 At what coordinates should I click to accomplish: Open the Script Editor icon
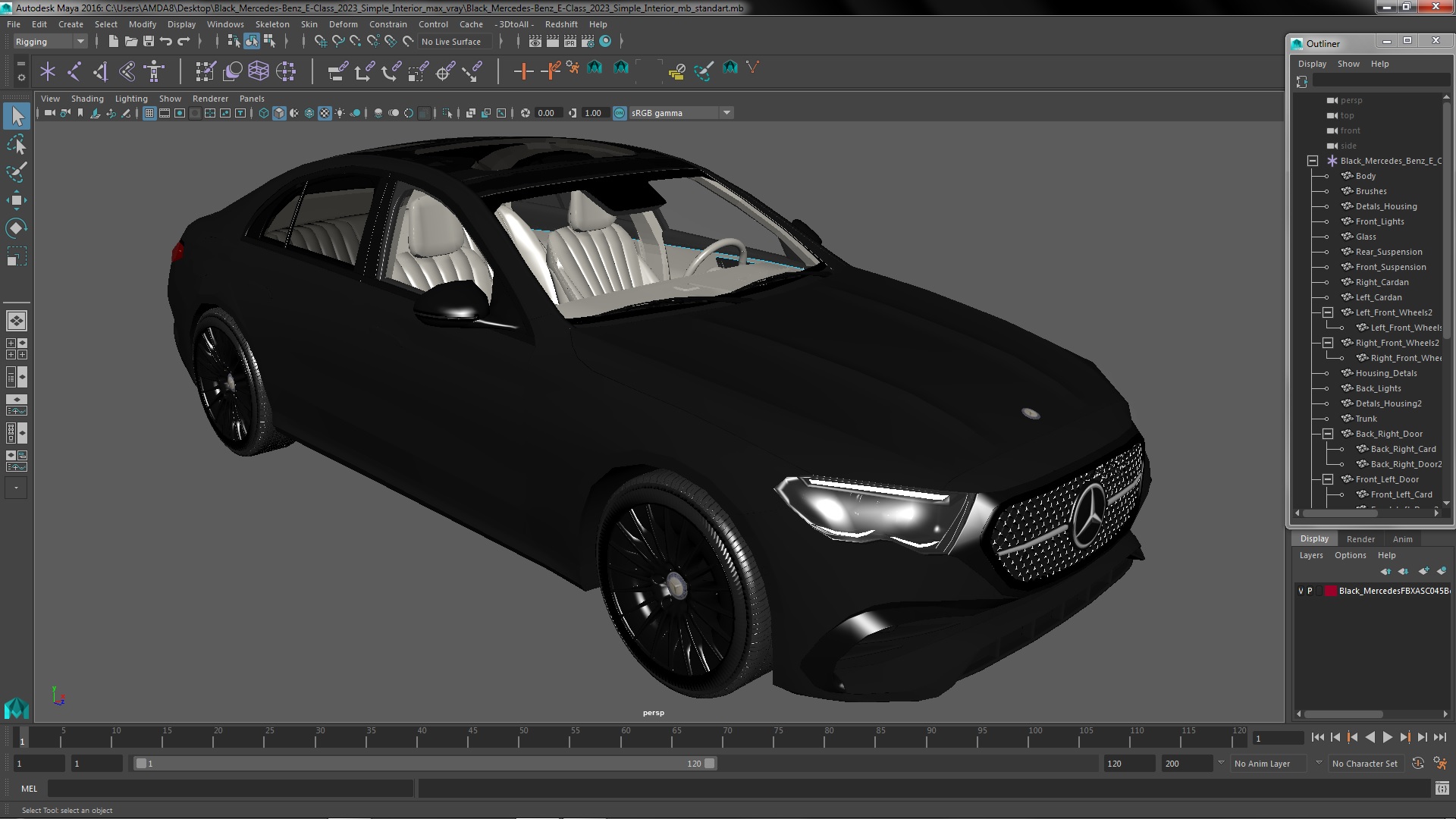click(x=1442, y=789)
